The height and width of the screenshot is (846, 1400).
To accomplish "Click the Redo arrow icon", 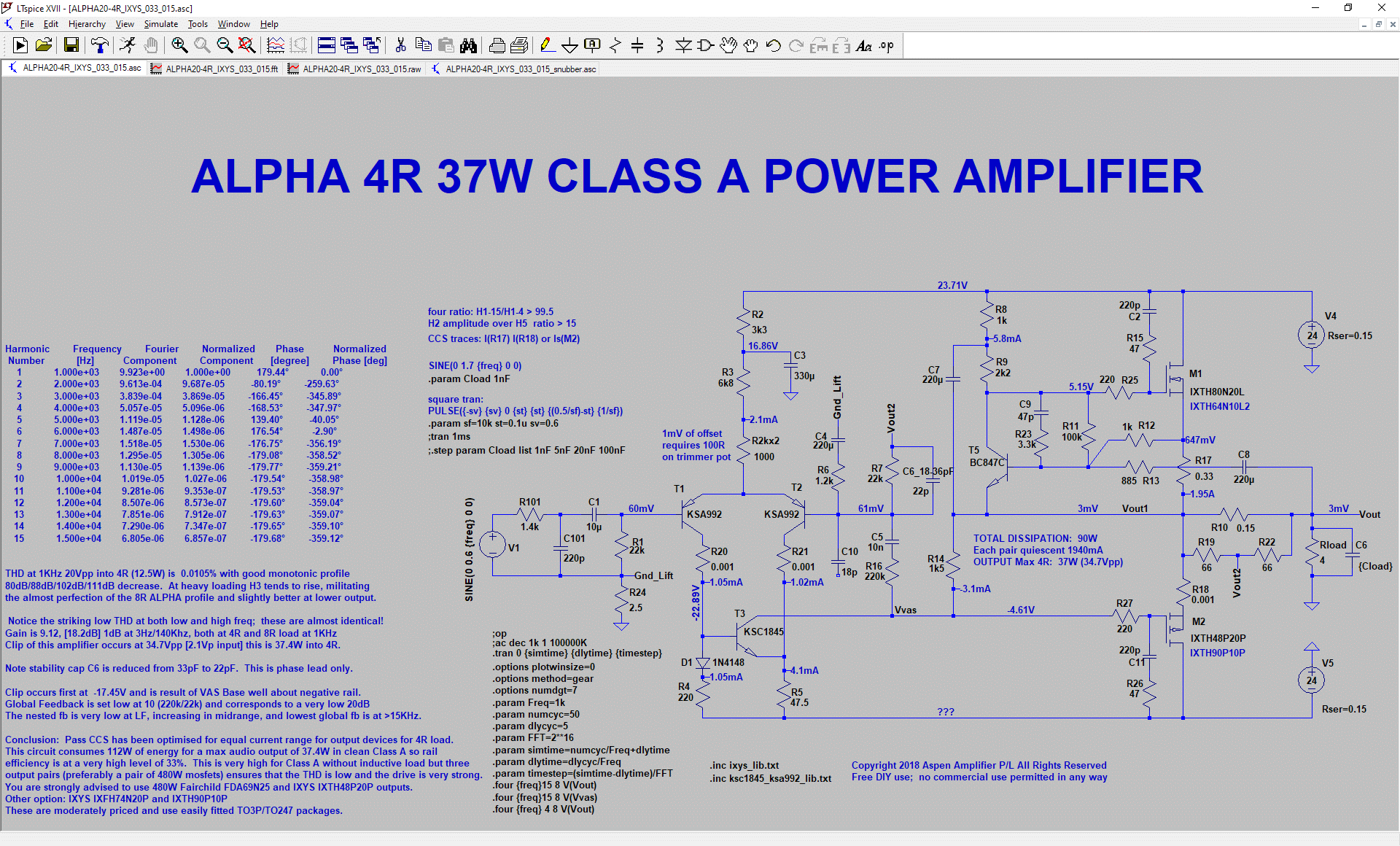I will click(796, 46).
